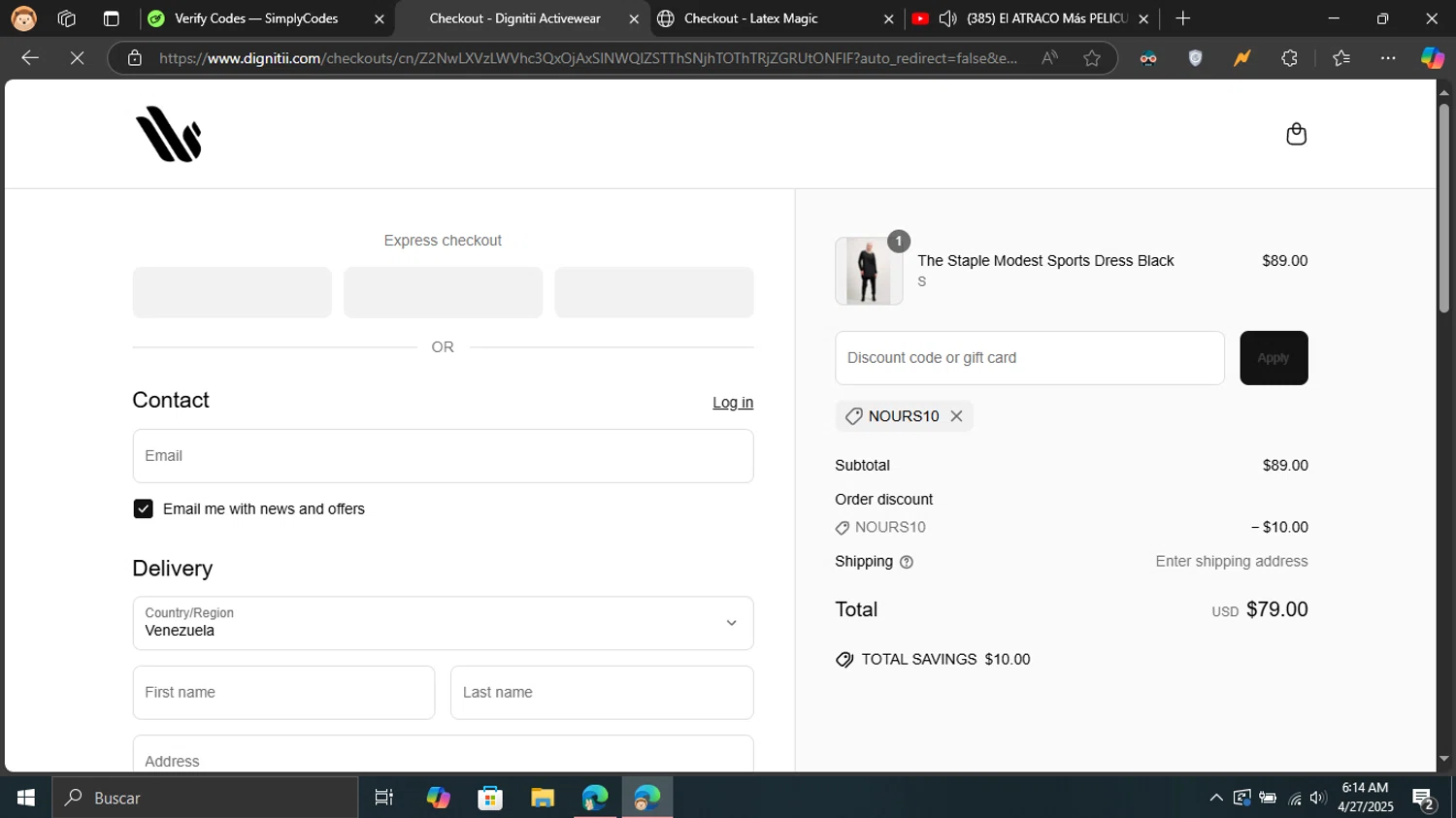Click the Log in link
This screenshot has width=1456, height=818.
[x=733, y=403]
